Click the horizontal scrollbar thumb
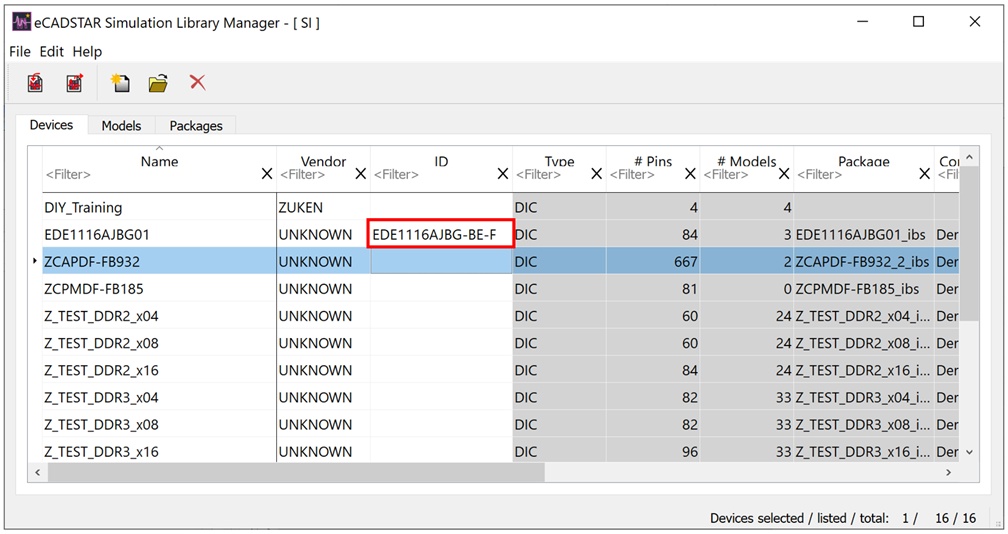Viewport: 1008px width, 534px height. point(296,472)
